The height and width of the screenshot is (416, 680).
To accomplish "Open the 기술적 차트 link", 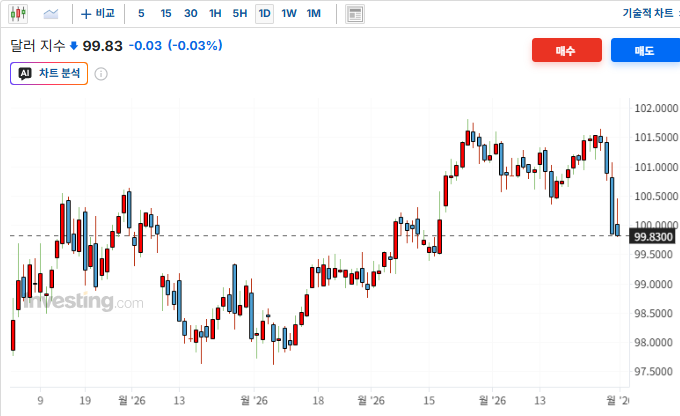I will 648,13.
